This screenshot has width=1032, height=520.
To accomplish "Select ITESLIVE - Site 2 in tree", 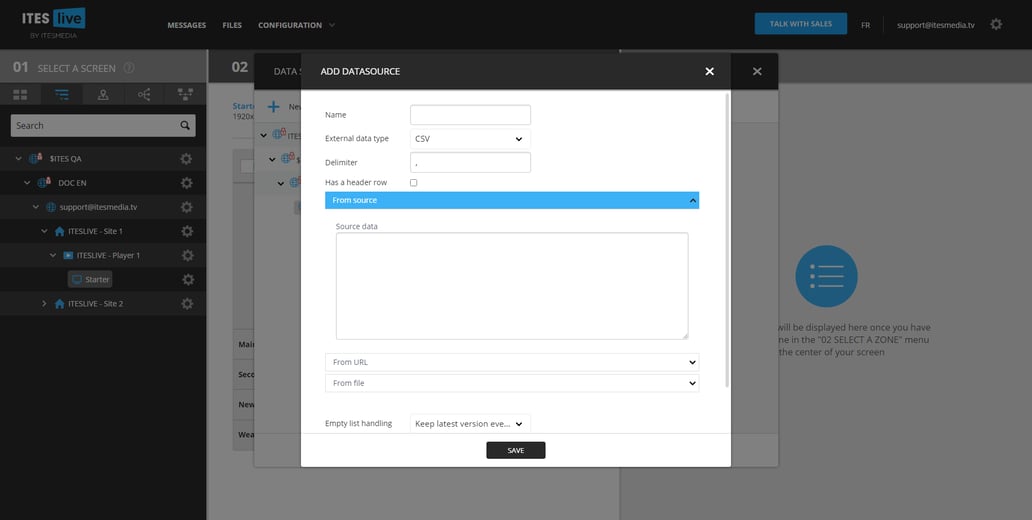I will tap(95, 303).
